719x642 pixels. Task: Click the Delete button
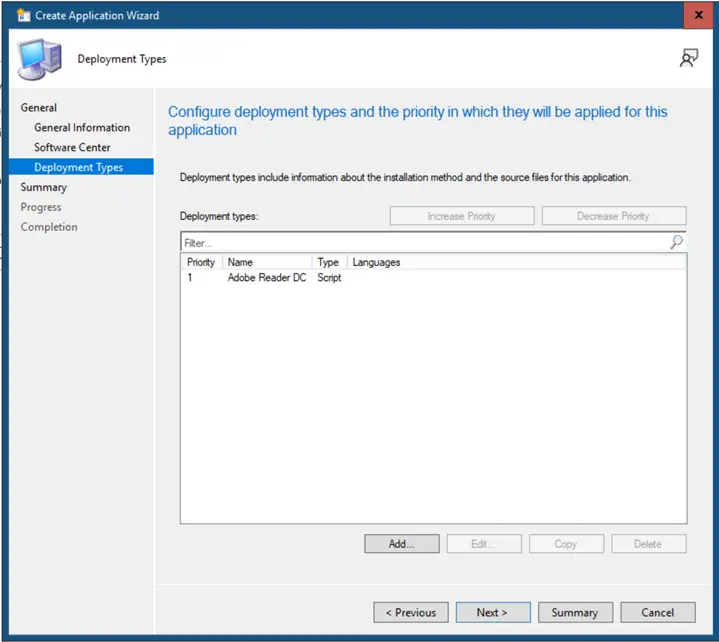pyautogui.click(x=648, y=544)
